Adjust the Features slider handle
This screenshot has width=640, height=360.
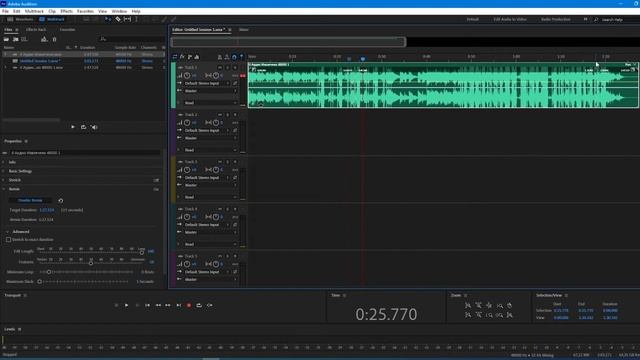click(91, 263)
